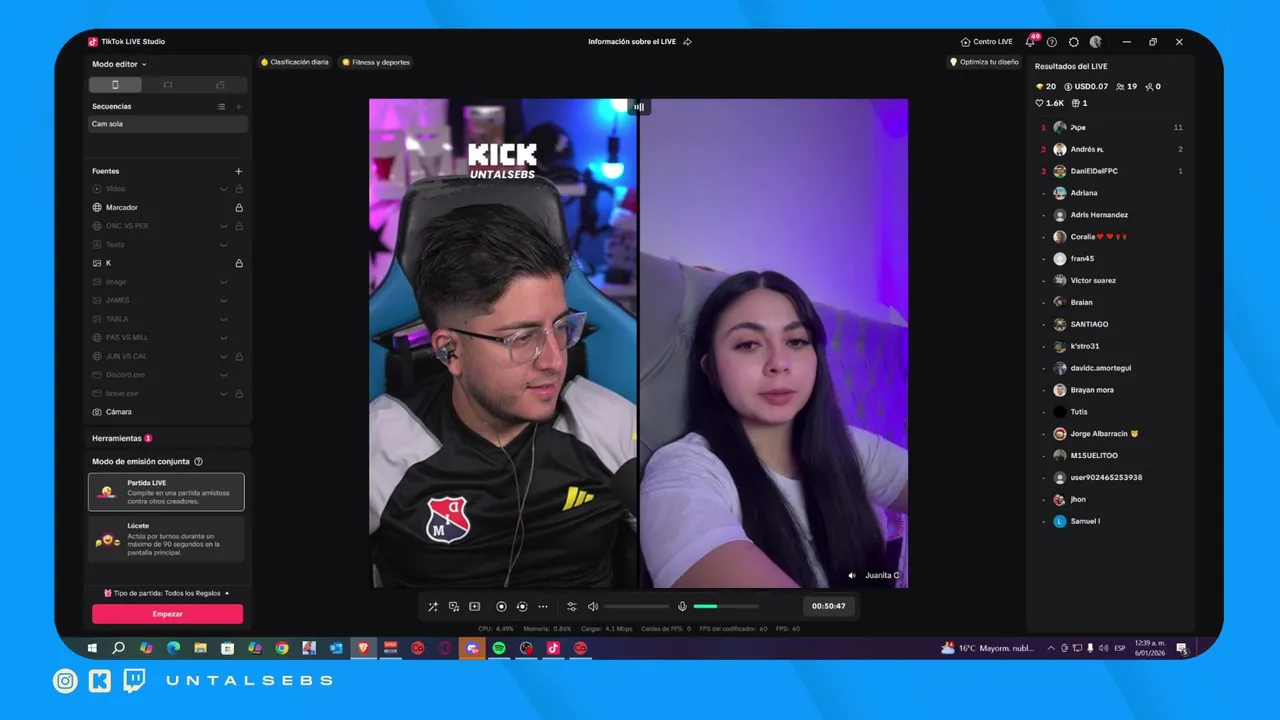Open Spotify from the Windows taskbar
Screen dimensions: 1280x720
[x=499, y=648]
